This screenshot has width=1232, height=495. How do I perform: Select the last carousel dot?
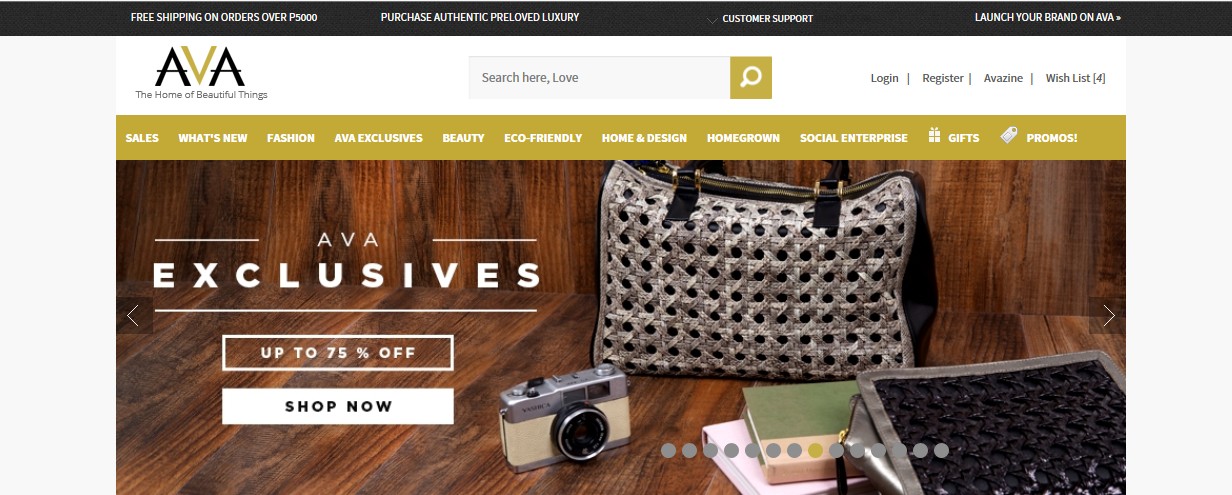tap(941, 450)
